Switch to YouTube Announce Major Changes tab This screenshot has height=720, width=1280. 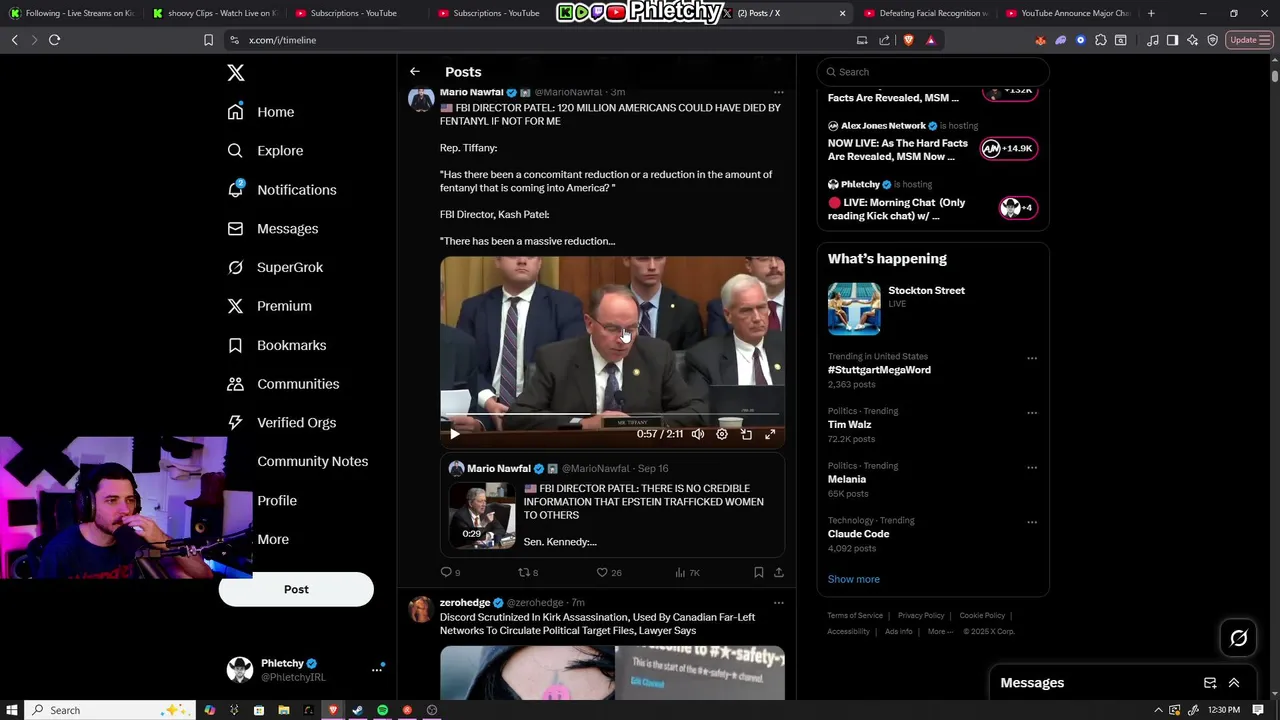coord(1068,13)
